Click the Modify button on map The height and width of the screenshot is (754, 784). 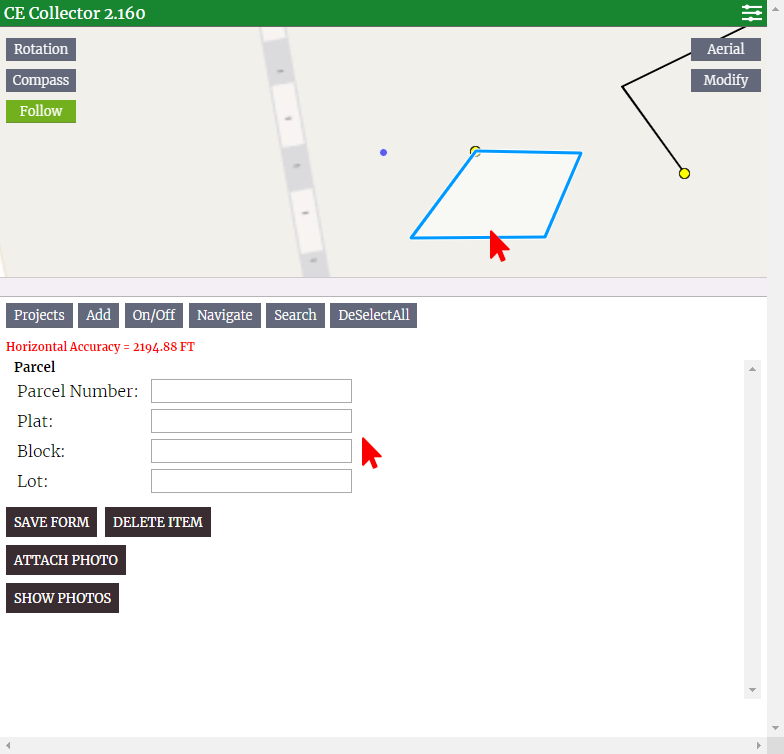(725, 80)
